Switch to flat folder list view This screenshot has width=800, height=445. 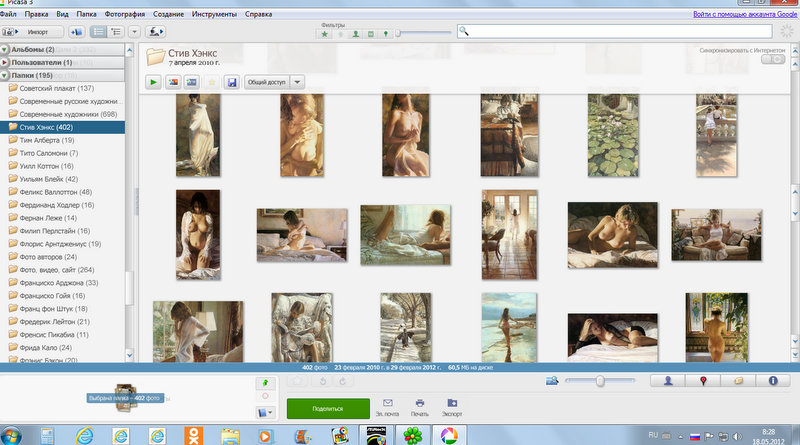click(x=98, y=32)
